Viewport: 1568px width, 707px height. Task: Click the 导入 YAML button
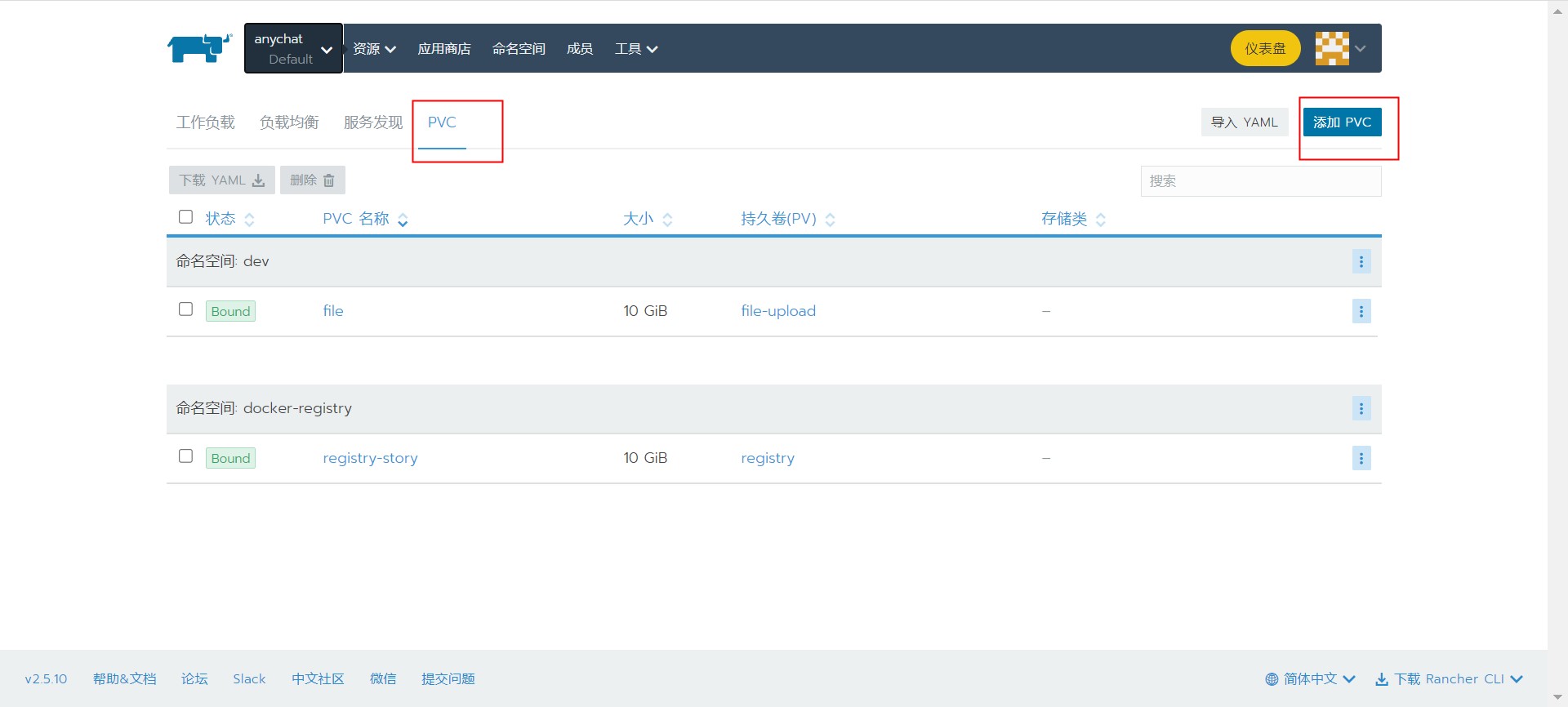[1244, 122]
